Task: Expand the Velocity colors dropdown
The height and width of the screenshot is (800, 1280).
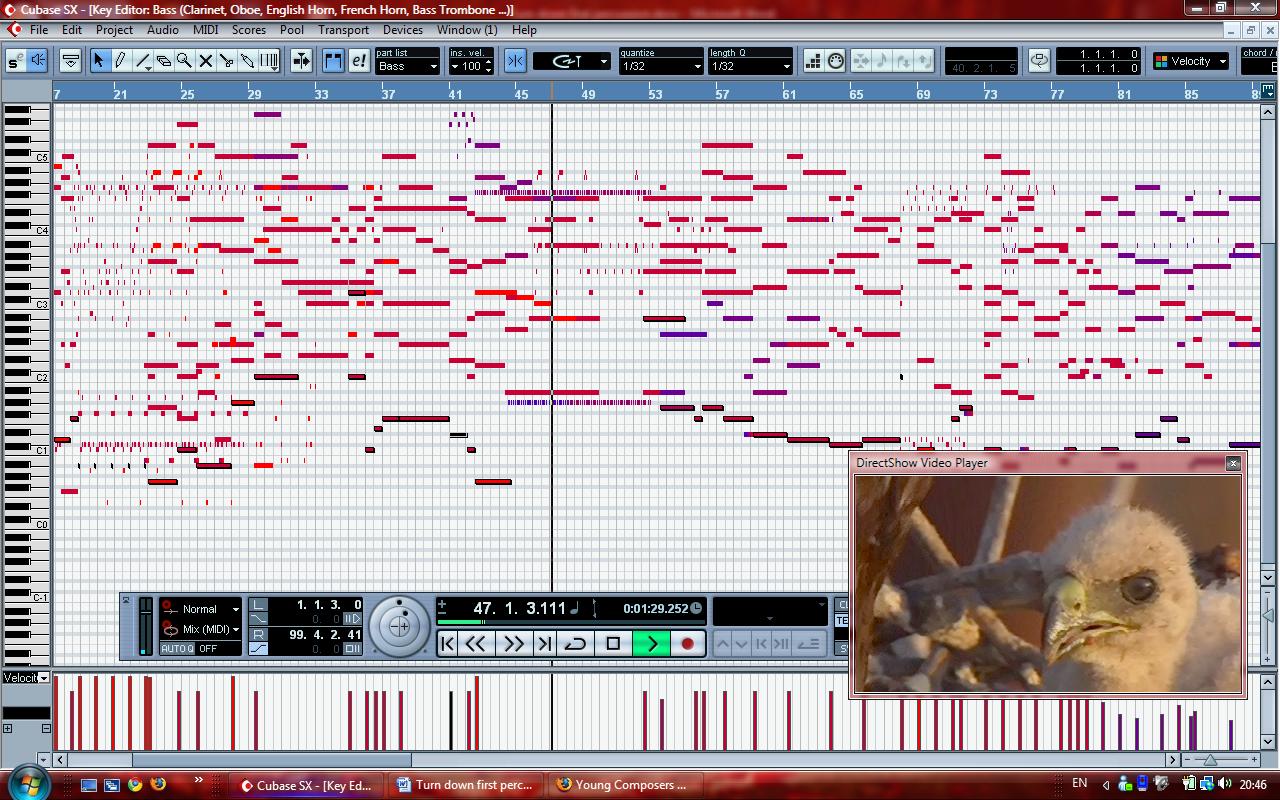Action: pos(1191,61)
